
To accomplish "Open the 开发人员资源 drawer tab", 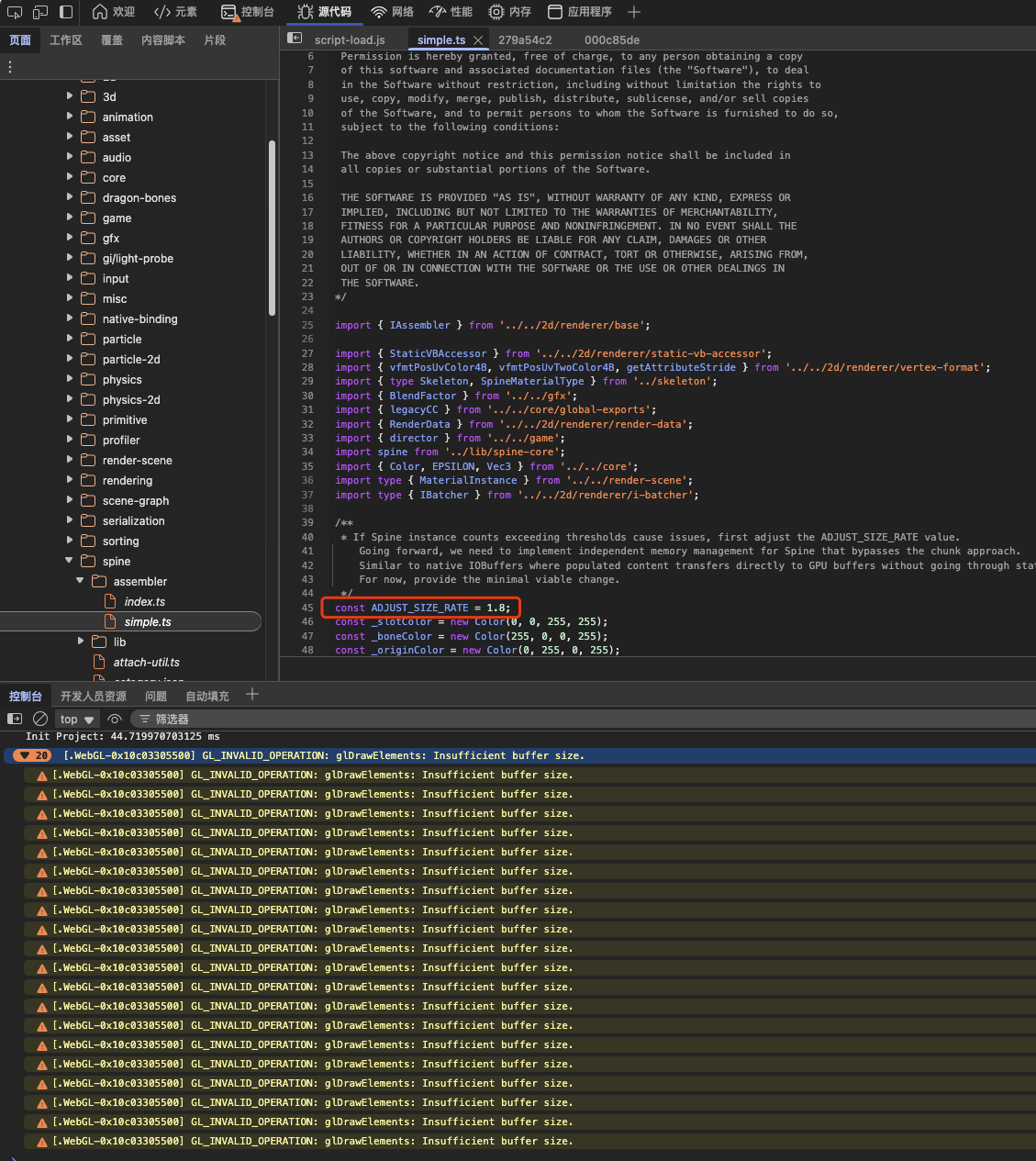I will (x=94, y=696).
